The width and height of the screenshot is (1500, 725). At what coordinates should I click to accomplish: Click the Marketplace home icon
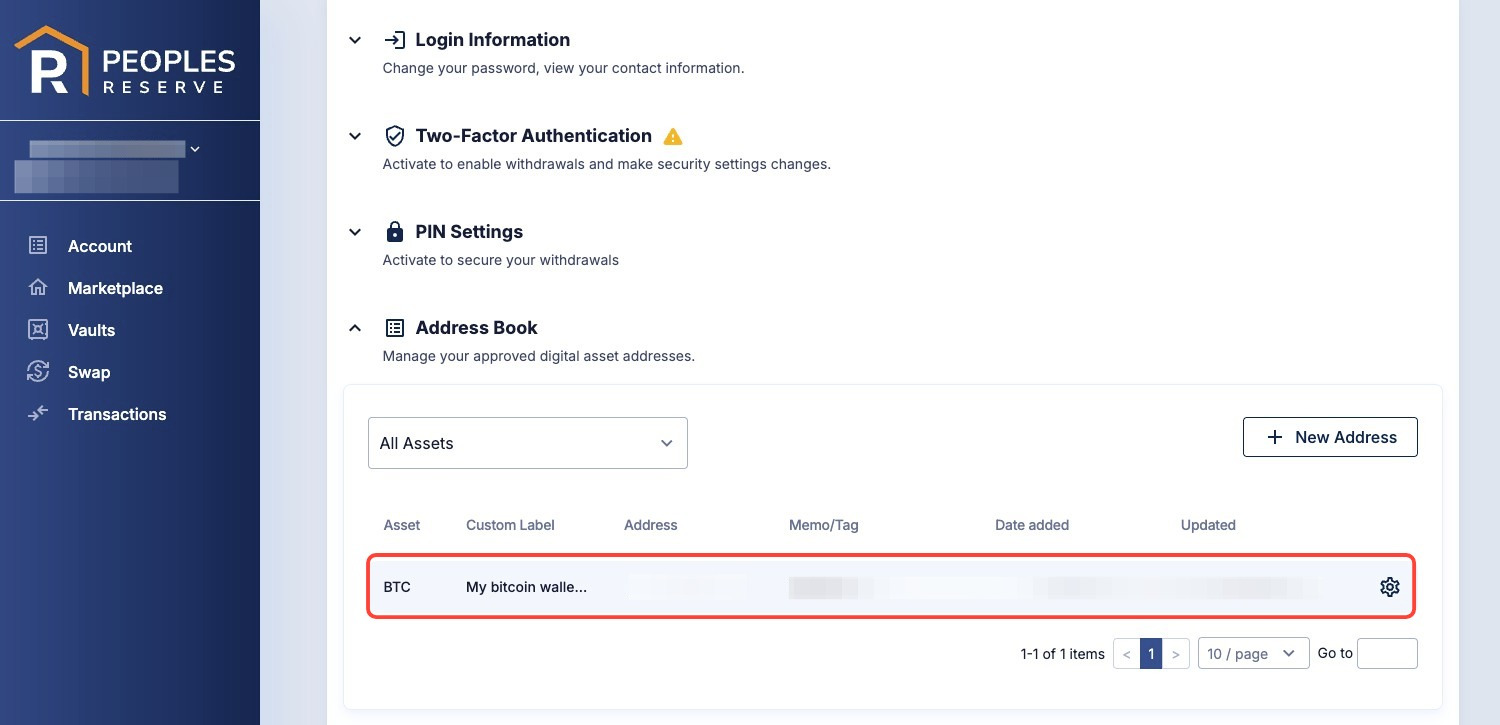38,287
